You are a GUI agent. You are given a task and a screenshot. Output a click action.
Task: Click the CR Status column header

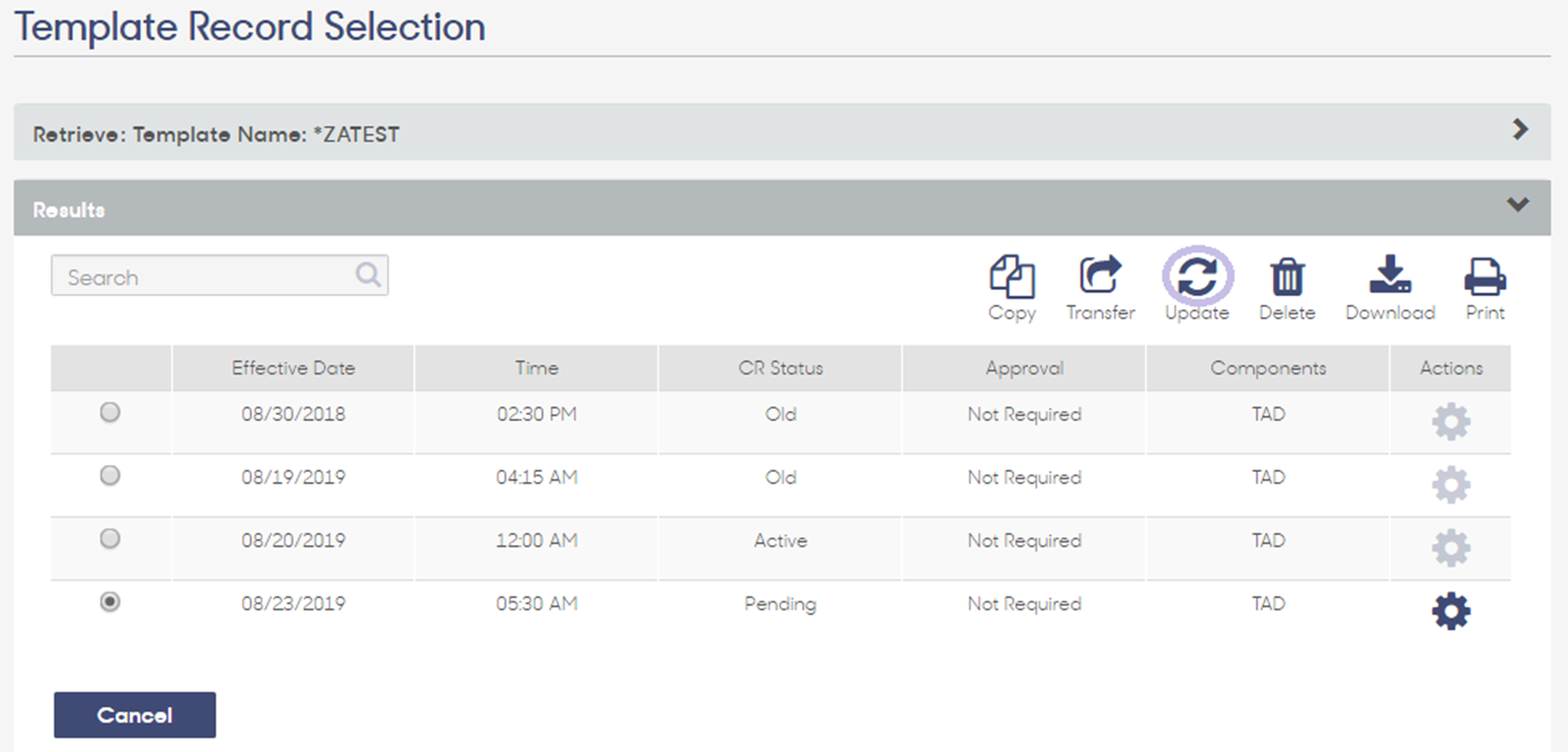tap(780, 368)
